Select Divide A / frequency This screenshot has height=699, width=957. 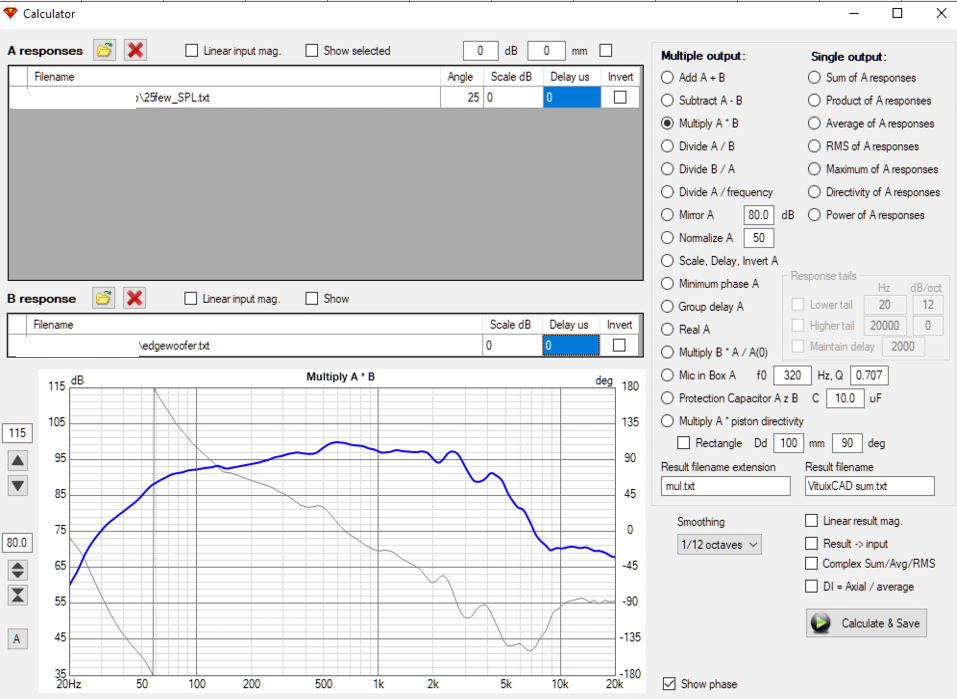pyautogui.click(x=668, y=192)
